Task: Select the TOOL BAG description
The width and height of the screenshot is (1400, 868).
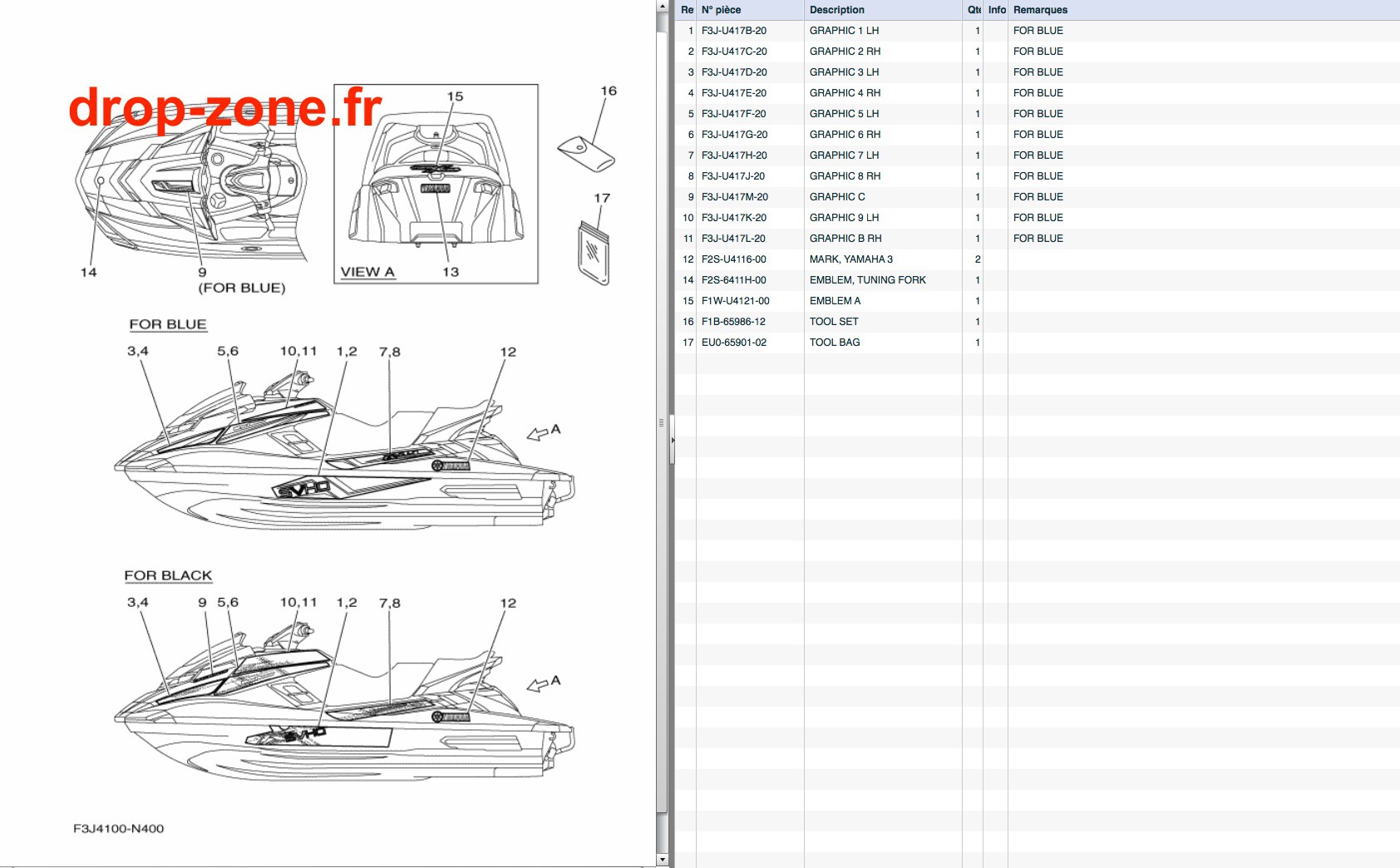Action: pyautogui.click(x=835, y=343)
